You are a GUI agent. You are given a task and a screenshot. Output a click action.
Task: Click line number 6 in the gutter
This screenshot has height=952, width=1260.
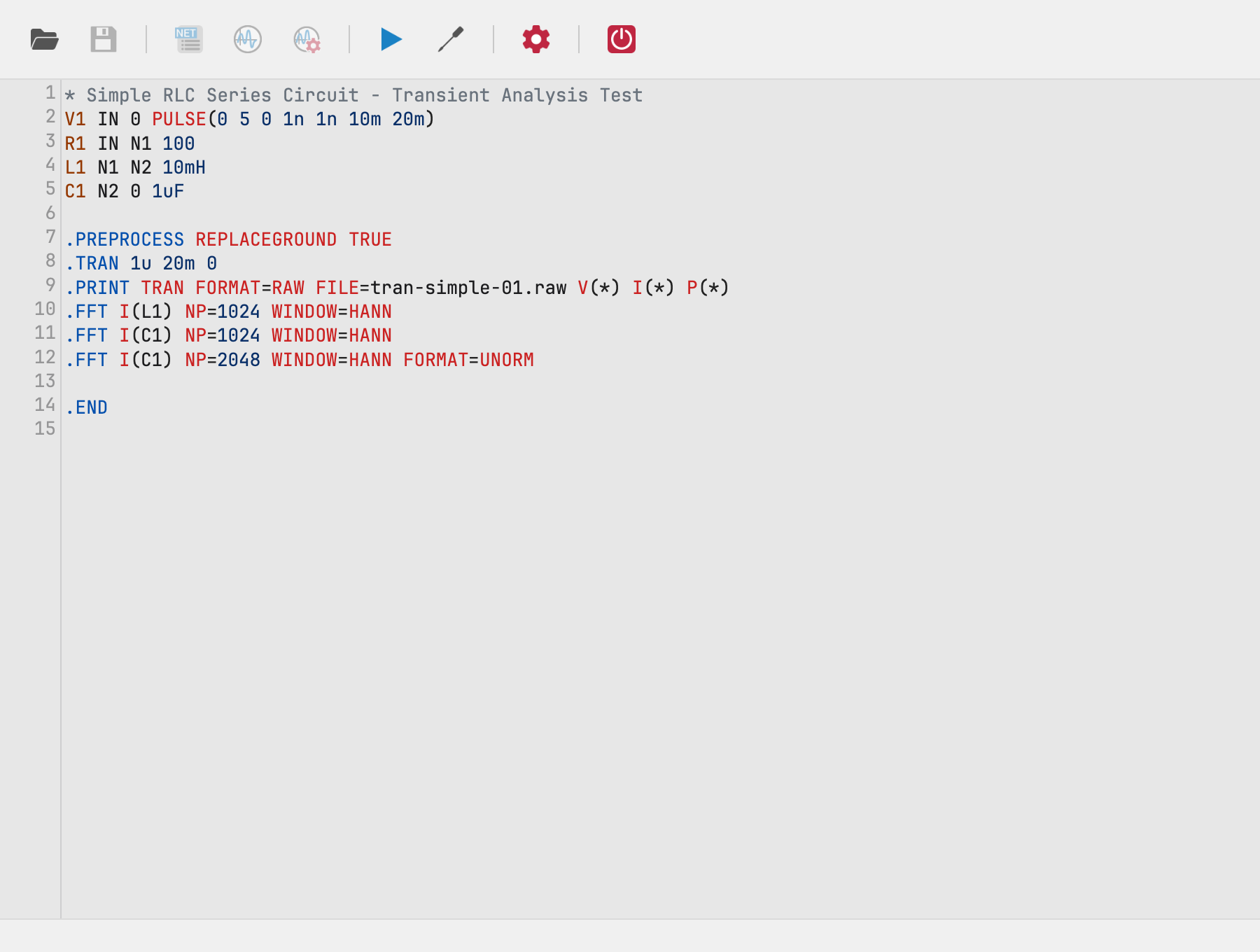[50, 213]
